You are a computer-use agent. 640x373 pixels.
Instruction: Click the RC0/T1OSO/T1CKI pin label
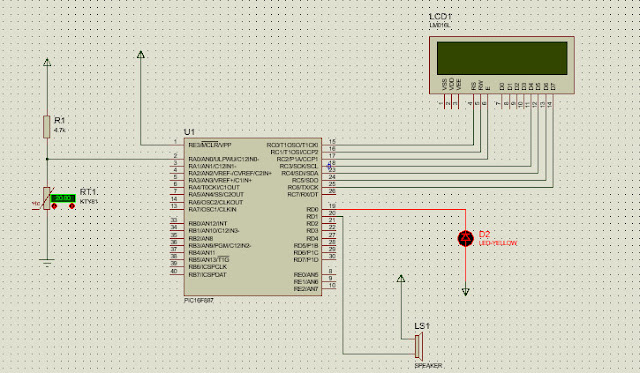click(292, 145)
